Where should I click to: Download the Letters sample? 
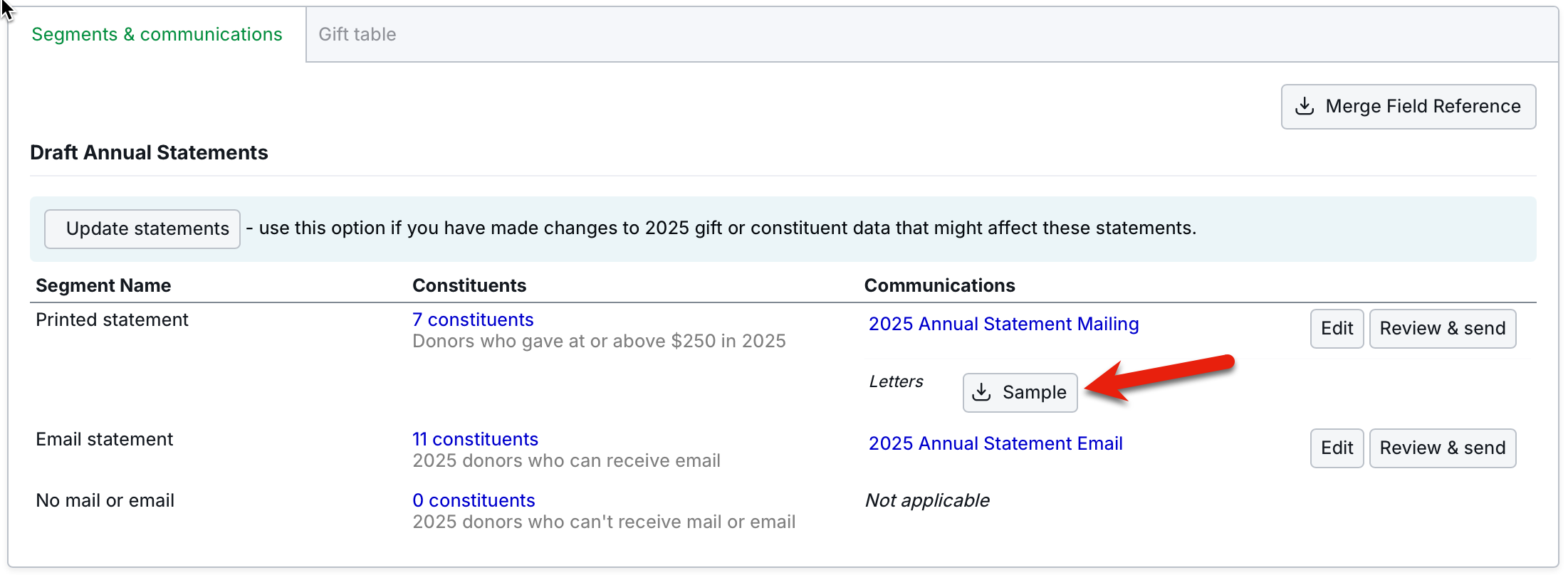(x=1020, y=392)
